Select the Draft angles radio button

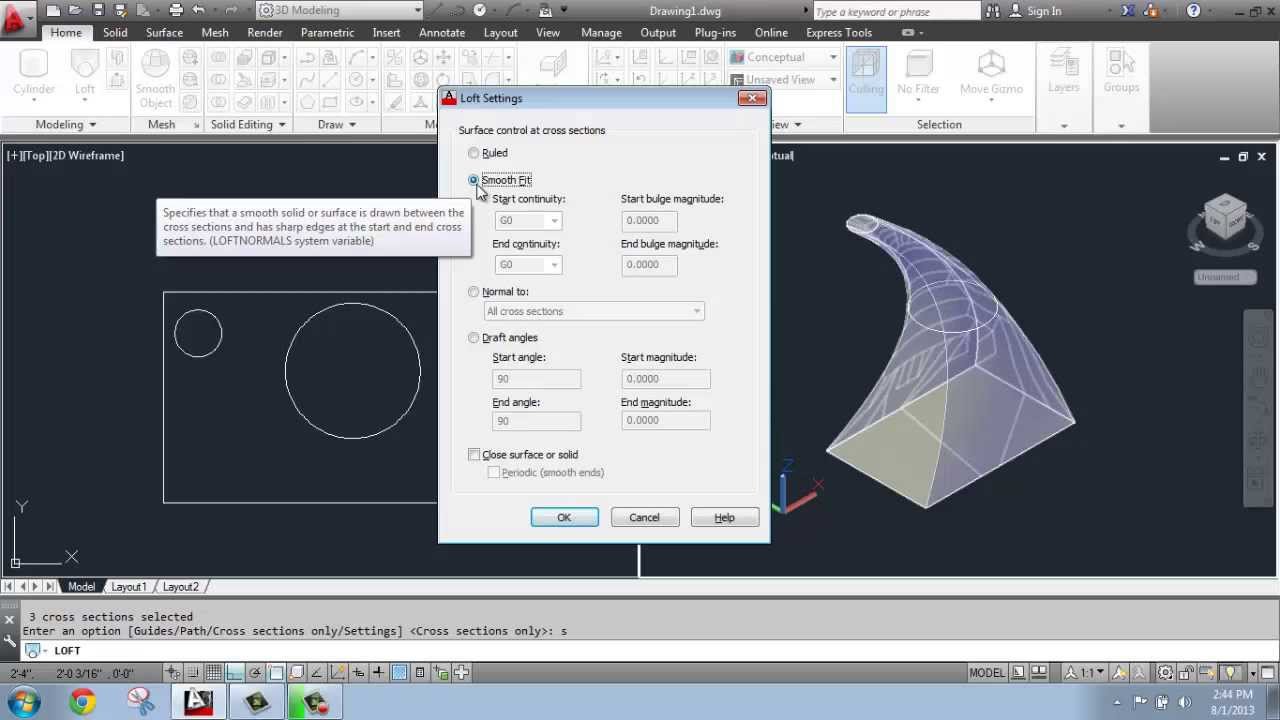point(474,338)
